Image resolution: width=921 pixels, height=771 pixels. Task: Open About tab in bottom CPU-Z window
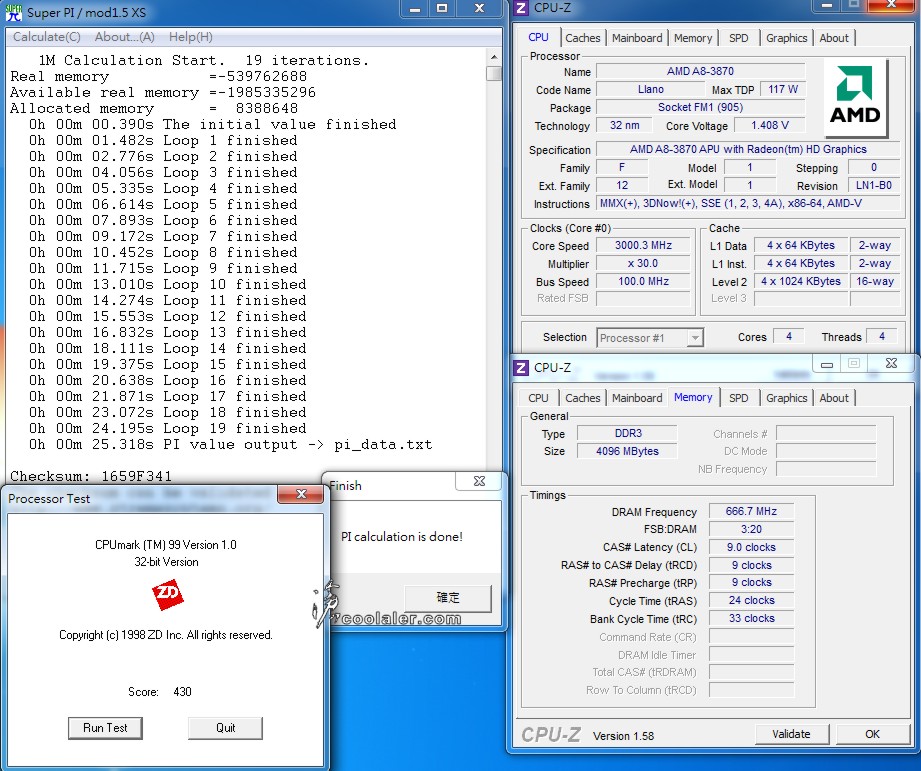click(x=833, y=398)
